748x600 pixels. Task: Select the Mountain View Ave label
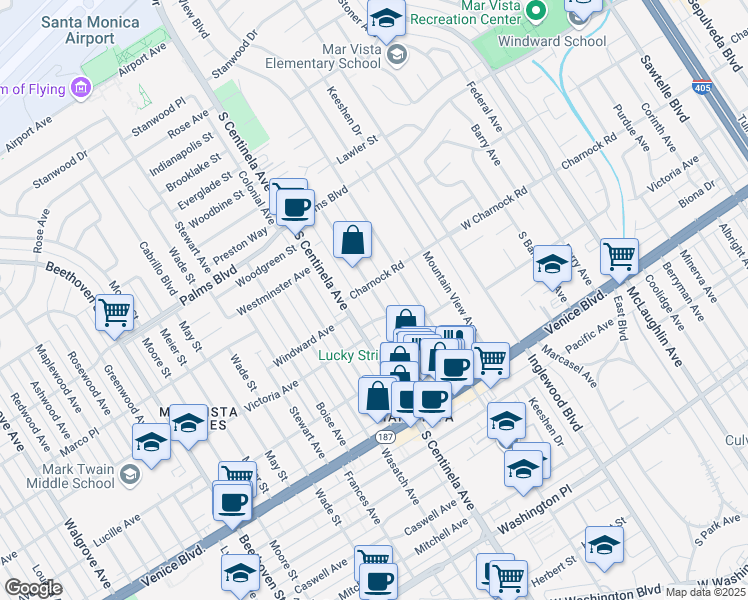[x=448, y=289]
